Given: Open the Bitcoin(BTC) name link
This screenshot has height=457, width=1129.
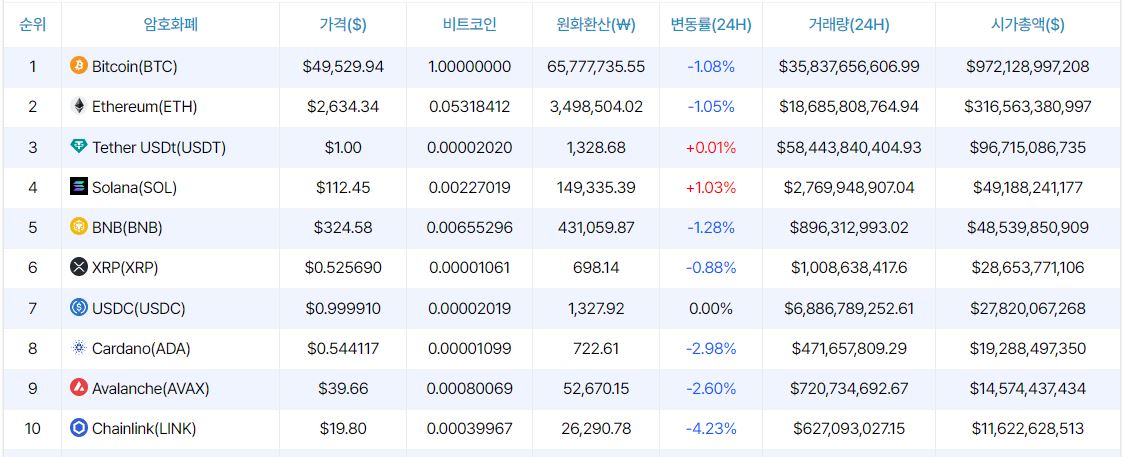Looking at the screenshot, I should click(x=135, y=67).
